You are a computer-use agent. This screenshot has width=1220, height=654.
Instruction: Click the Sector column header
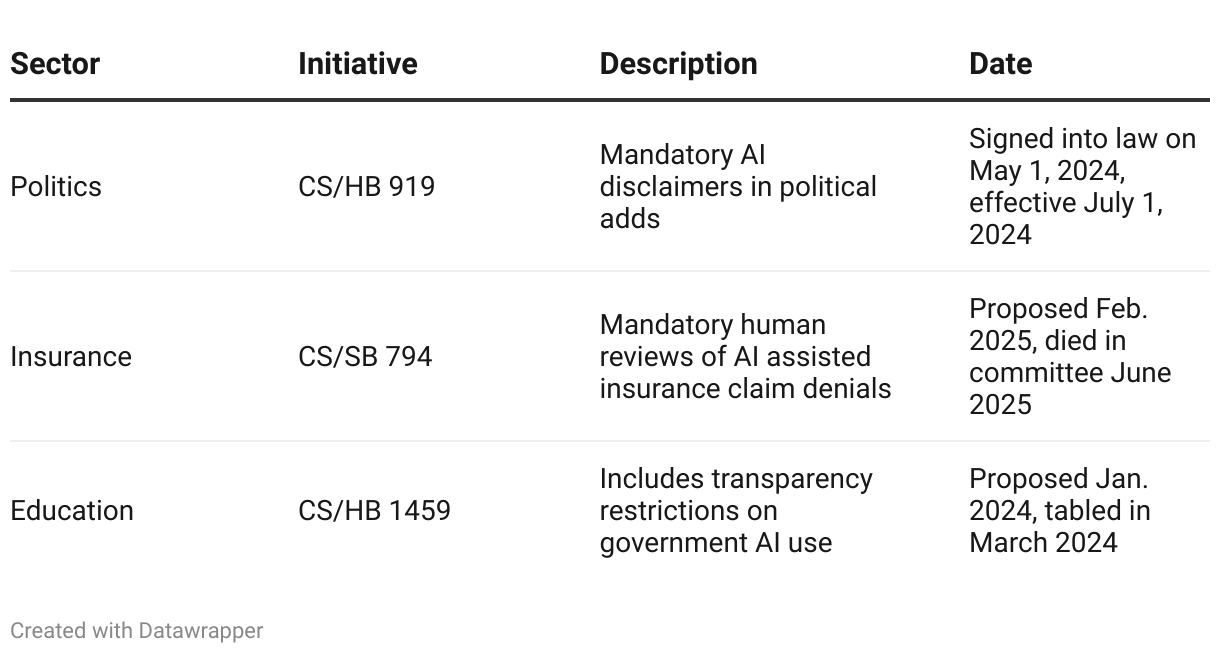(55, 64)
